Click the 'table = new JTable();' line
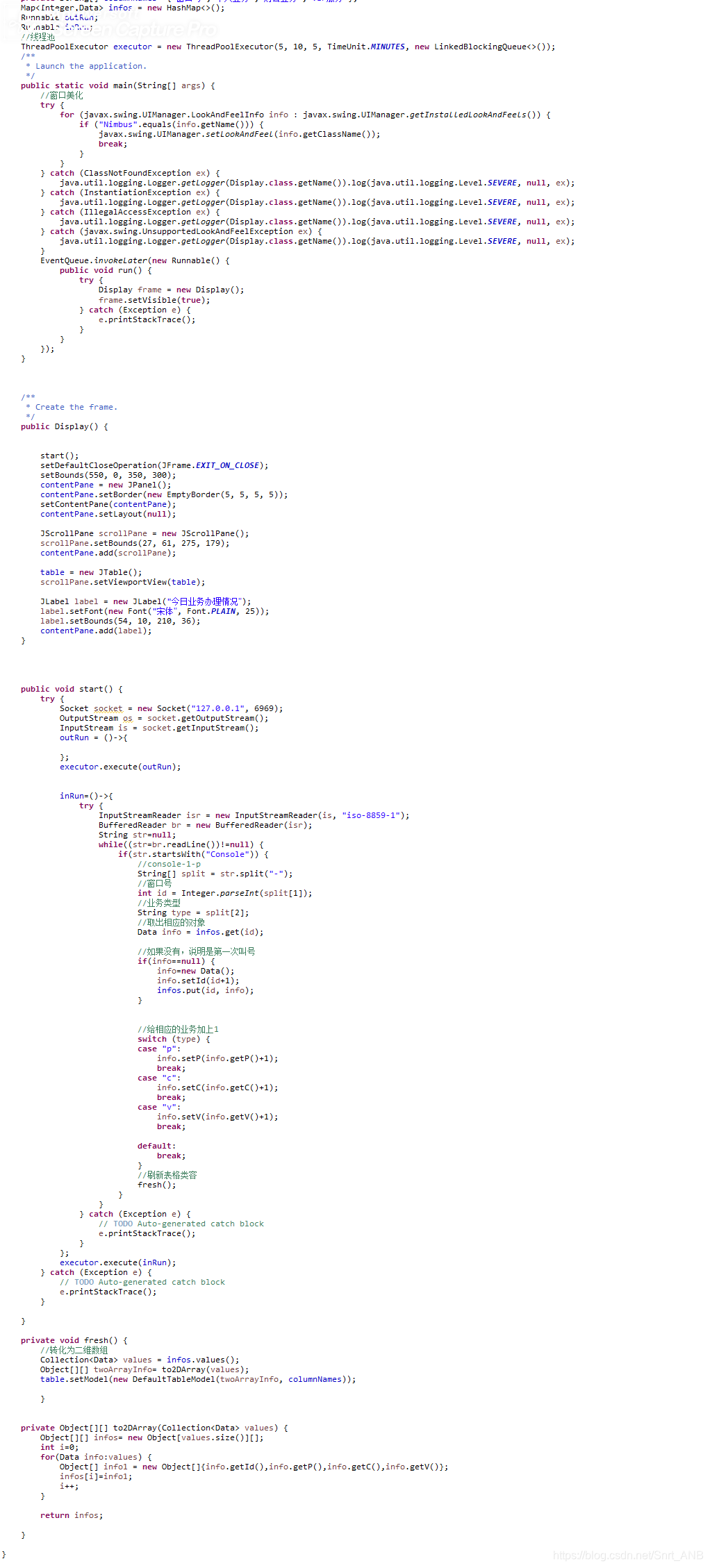Screen dimensions: 710x1568 (91, 572)
